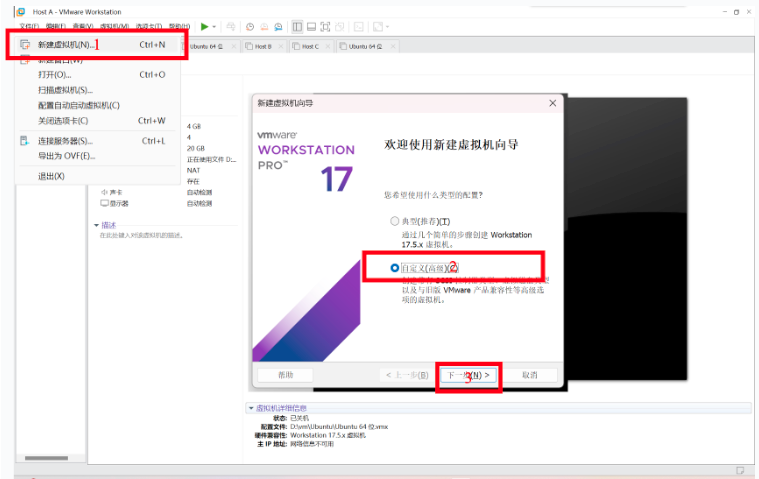Revert to snapshot toolbar icon
This screenshot has height=479, width=759.
264,27
